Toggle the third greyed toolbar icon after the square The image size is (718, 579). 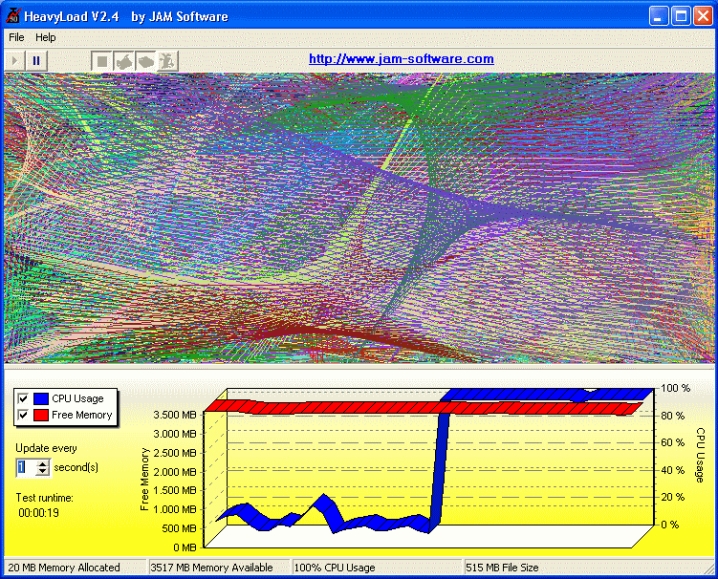(146, 61)
